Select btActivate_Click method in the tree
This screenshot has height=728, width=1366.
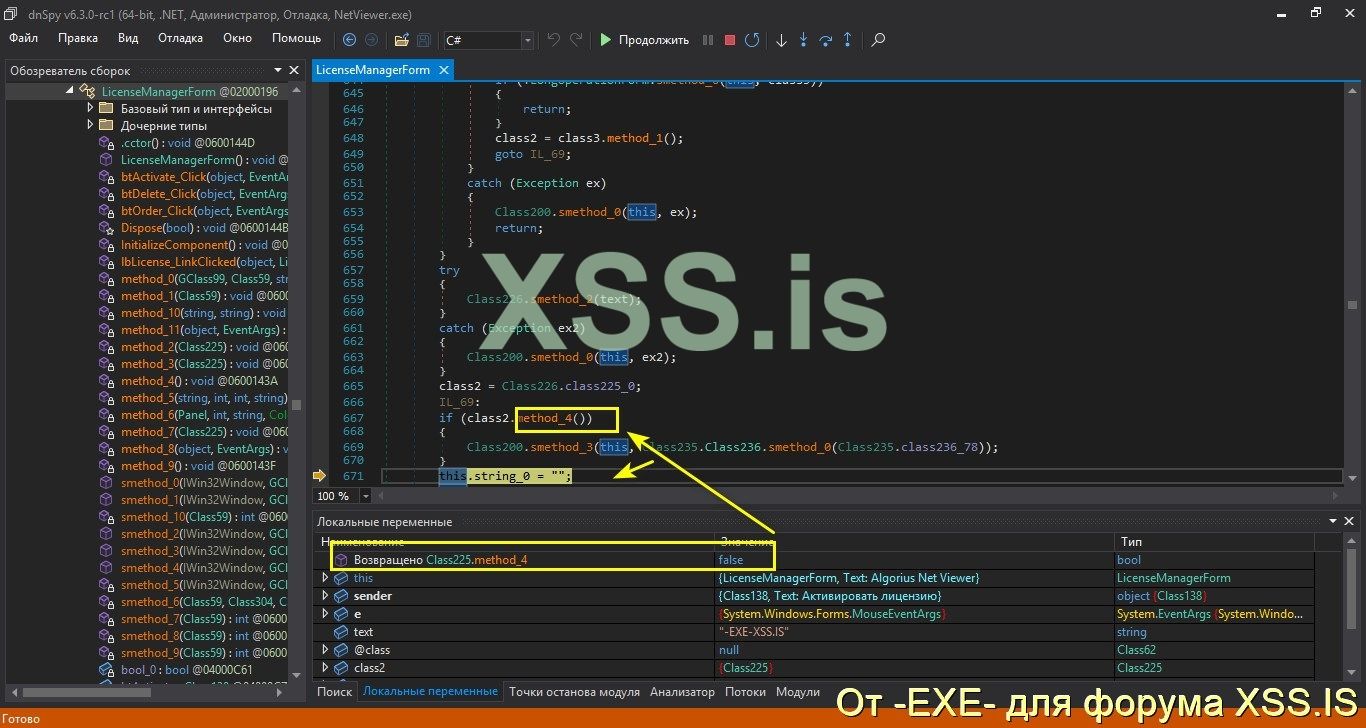tap(204, 176)
